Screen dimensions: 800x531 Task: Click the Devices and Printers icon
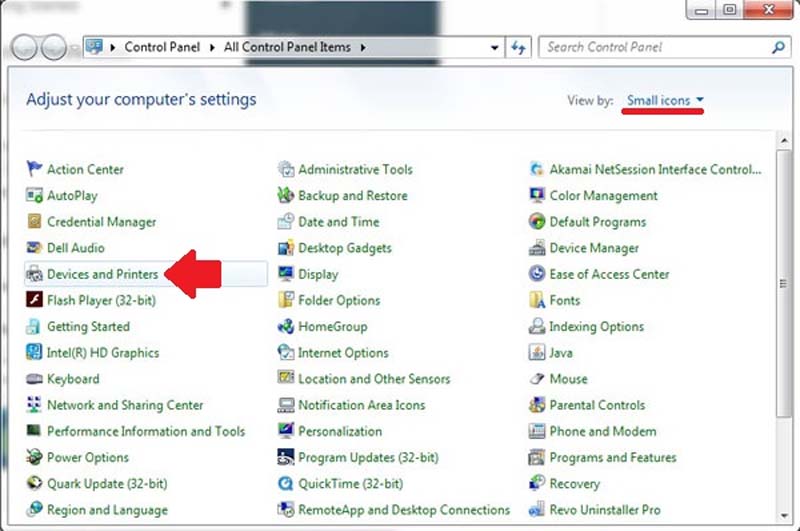click(34, 274)
